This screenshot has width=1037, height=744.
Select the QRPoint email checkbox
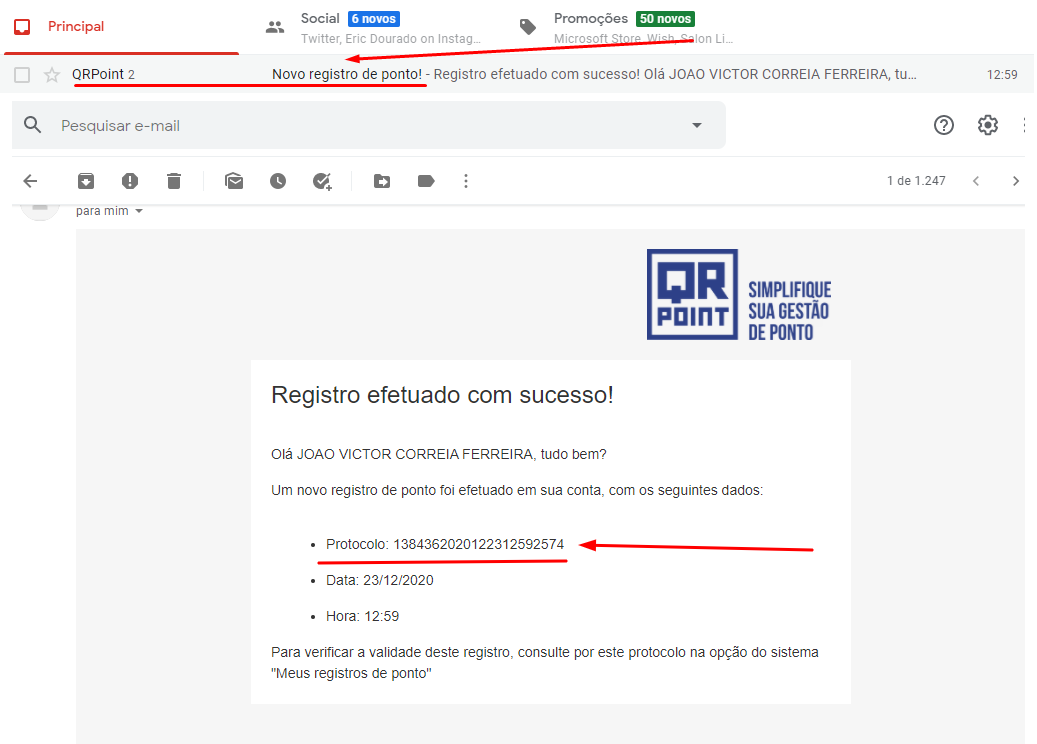[x=22, y=75]
